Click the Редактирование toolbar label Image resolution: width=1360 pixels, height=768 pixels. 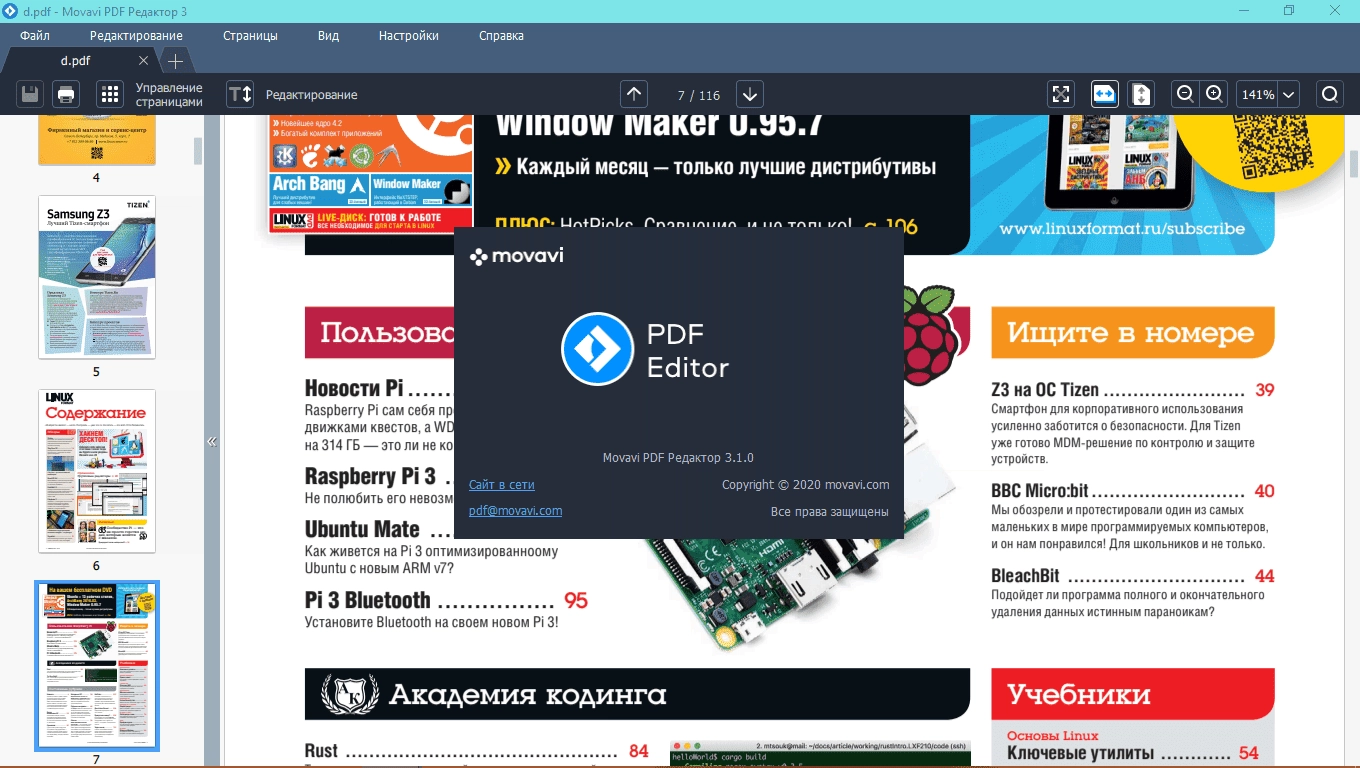(311, 95)
